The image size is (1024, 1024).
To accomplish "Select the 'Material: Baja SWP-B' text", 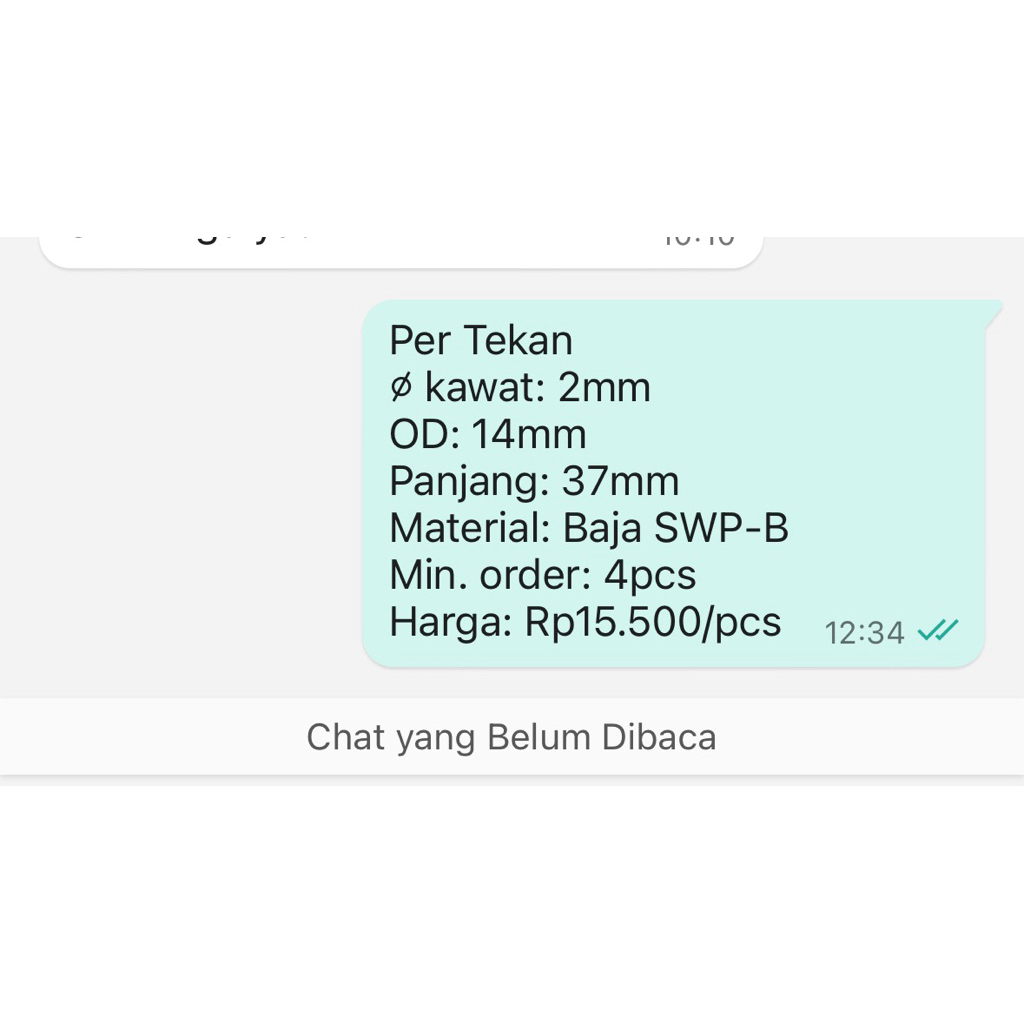I will (x=589, y=527).
